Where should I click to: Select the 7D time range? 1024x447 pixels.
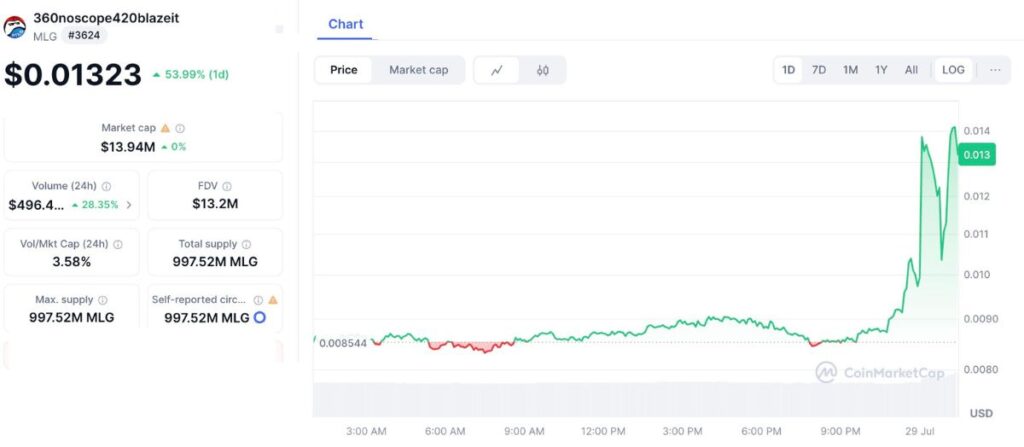[819, 70]
